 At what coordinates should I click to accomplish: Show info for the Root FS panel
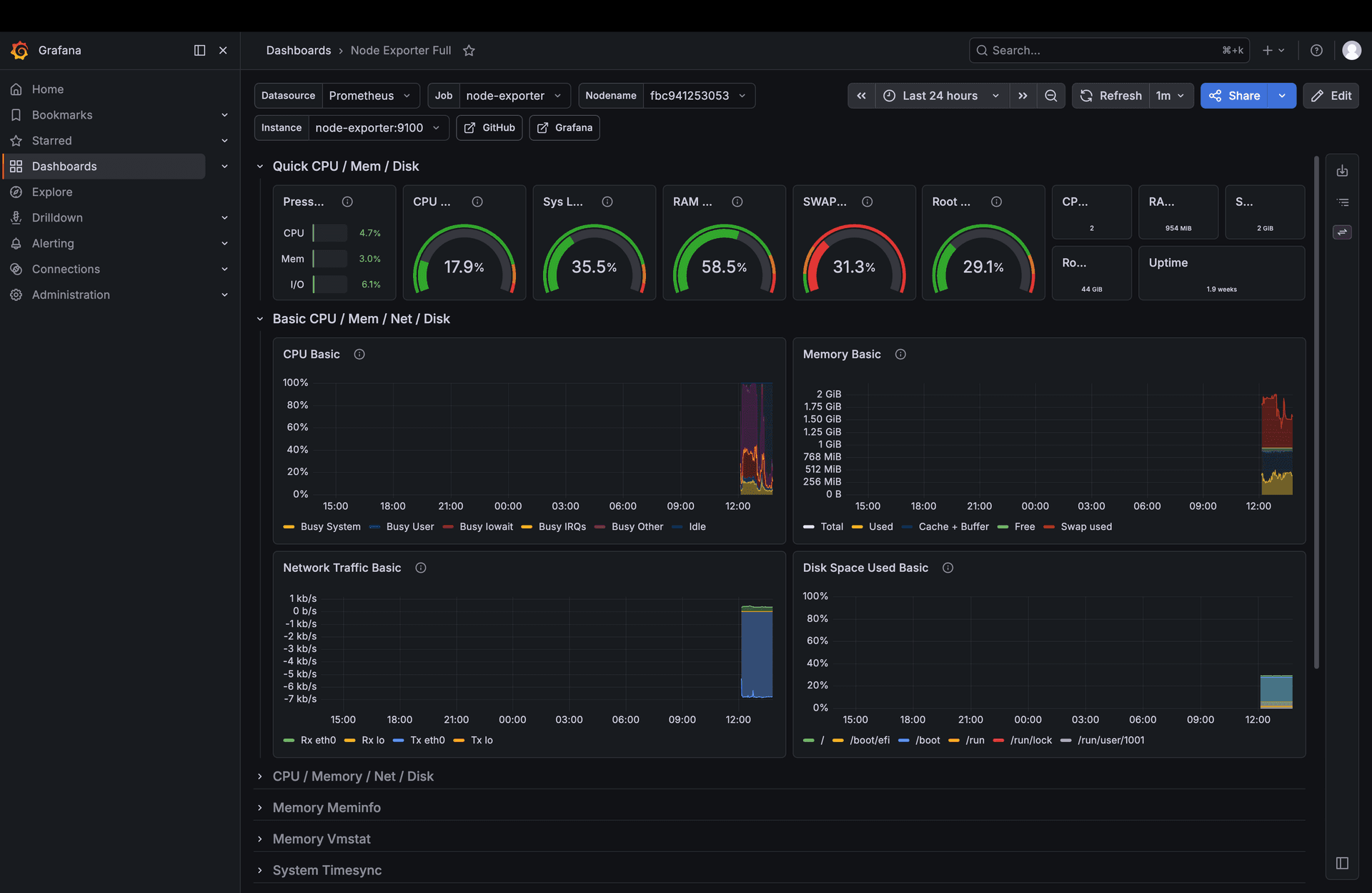click(996, 202)
